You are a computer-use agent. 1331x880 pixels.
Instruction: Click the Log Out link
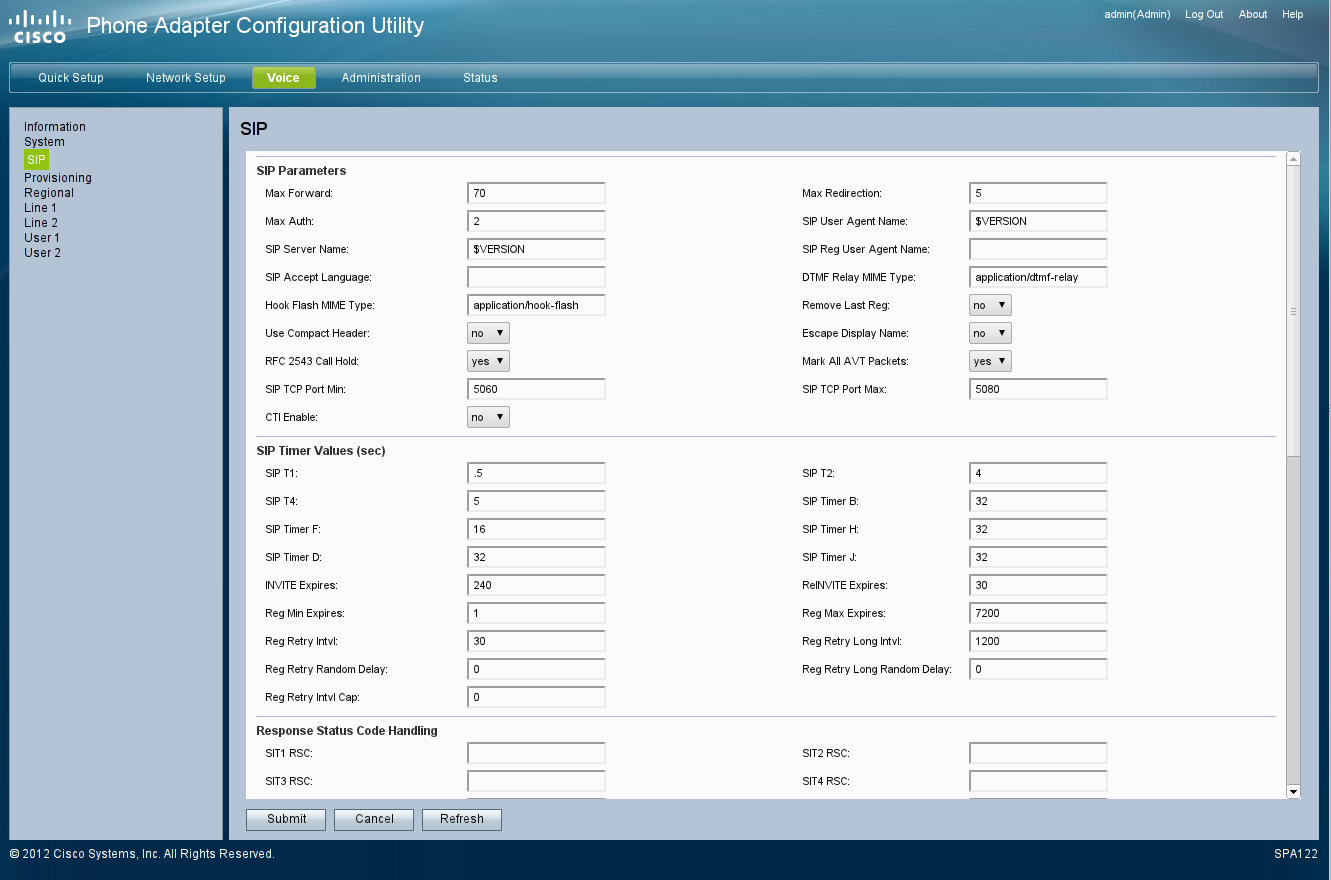1204,15
